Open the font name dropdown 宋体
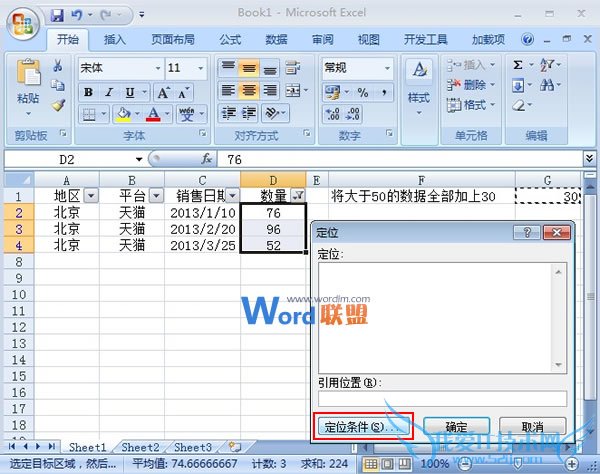The height and width of the screenshot is (474, 600). (x=158, y=68)
